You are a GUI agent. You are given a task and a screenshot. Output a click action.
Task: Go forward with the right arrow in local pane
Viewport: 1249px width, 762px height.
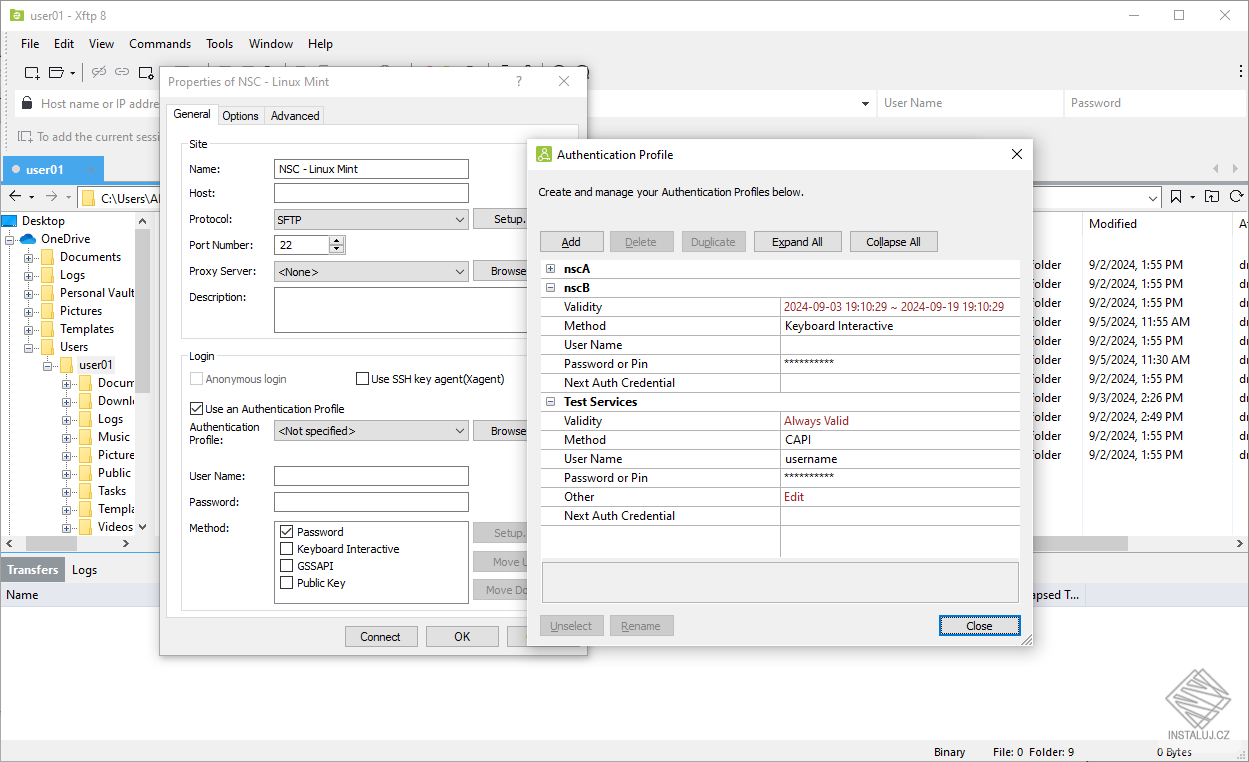point(50,197)
